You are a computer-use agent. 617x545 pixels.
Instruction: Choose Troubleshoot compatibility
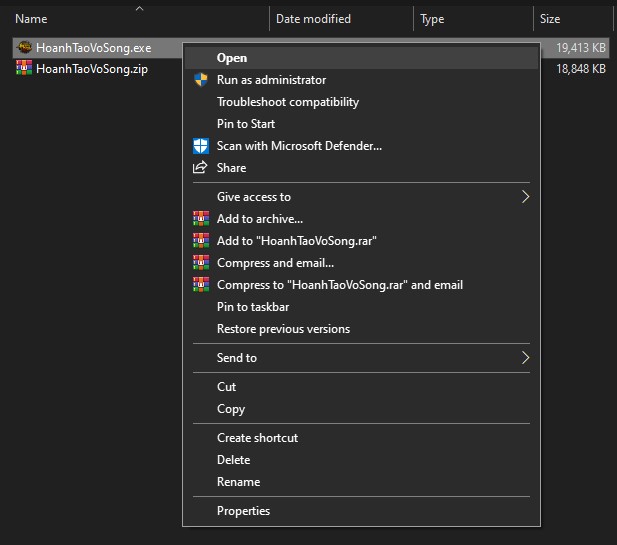pos(287,102)
